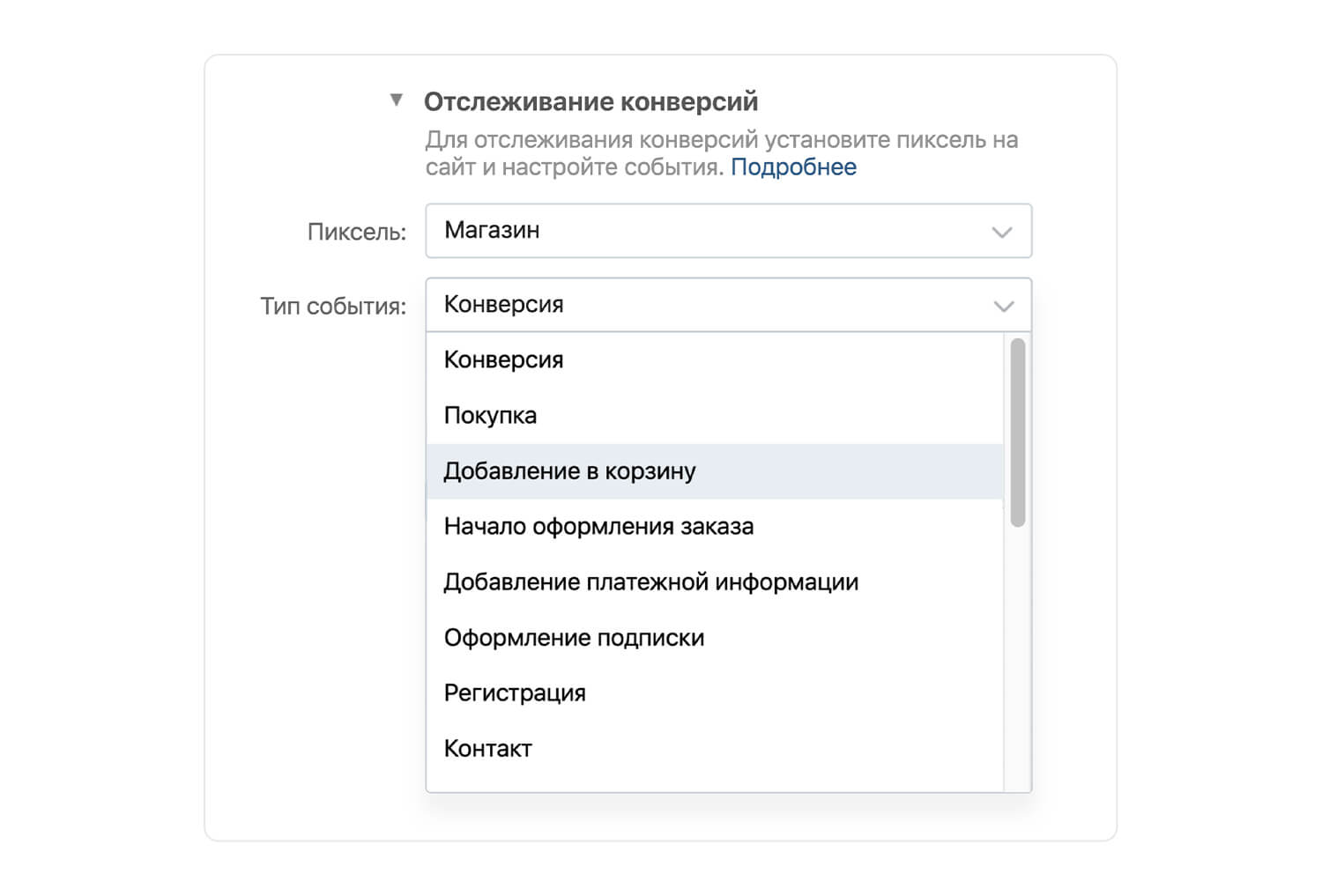Pick Начало оформления заказа option
The height and width of the screenshot is (896, 1322).
(715, 527)
